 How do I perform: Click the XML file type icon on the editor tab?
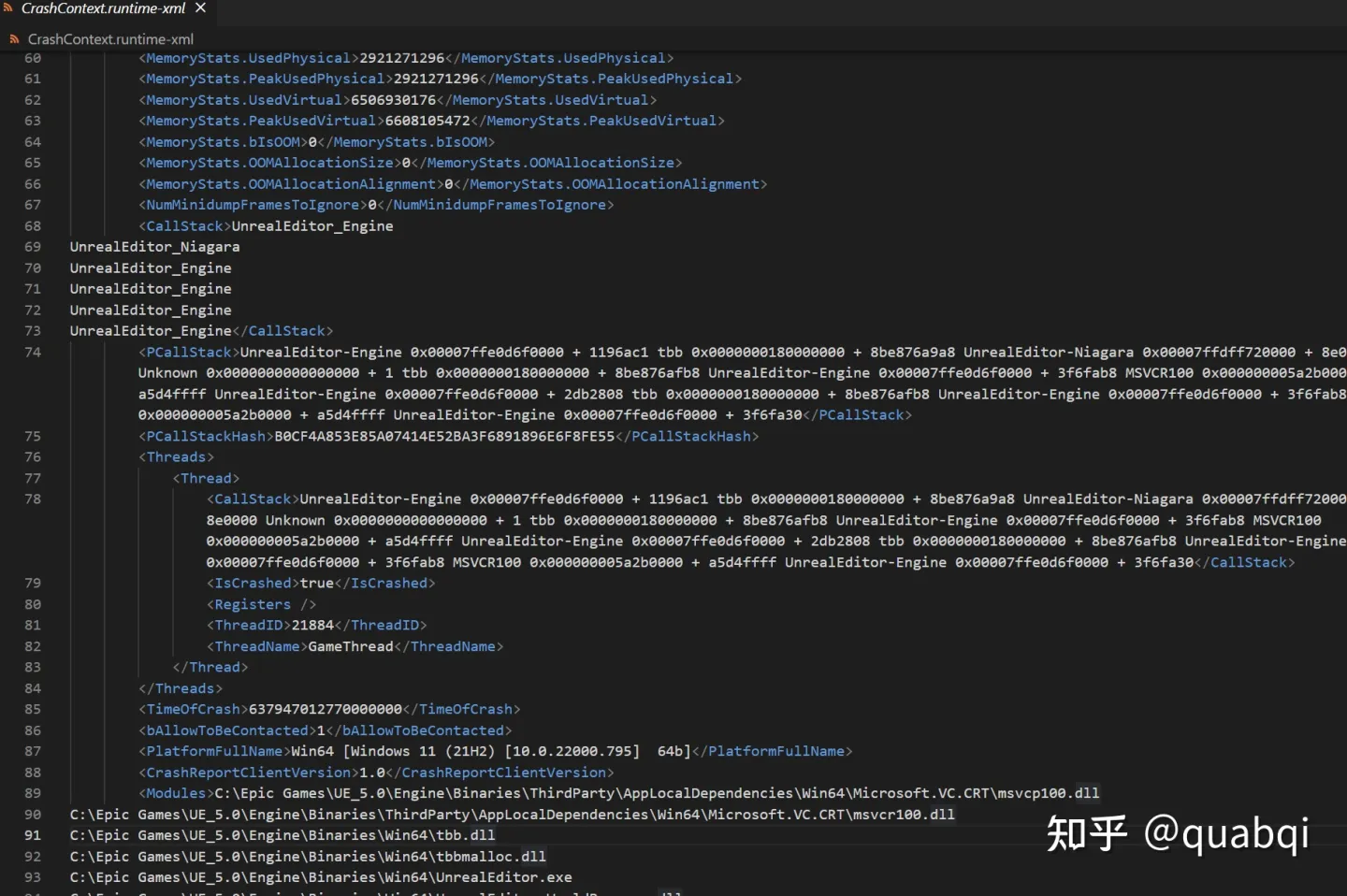(x=7, y=8)
